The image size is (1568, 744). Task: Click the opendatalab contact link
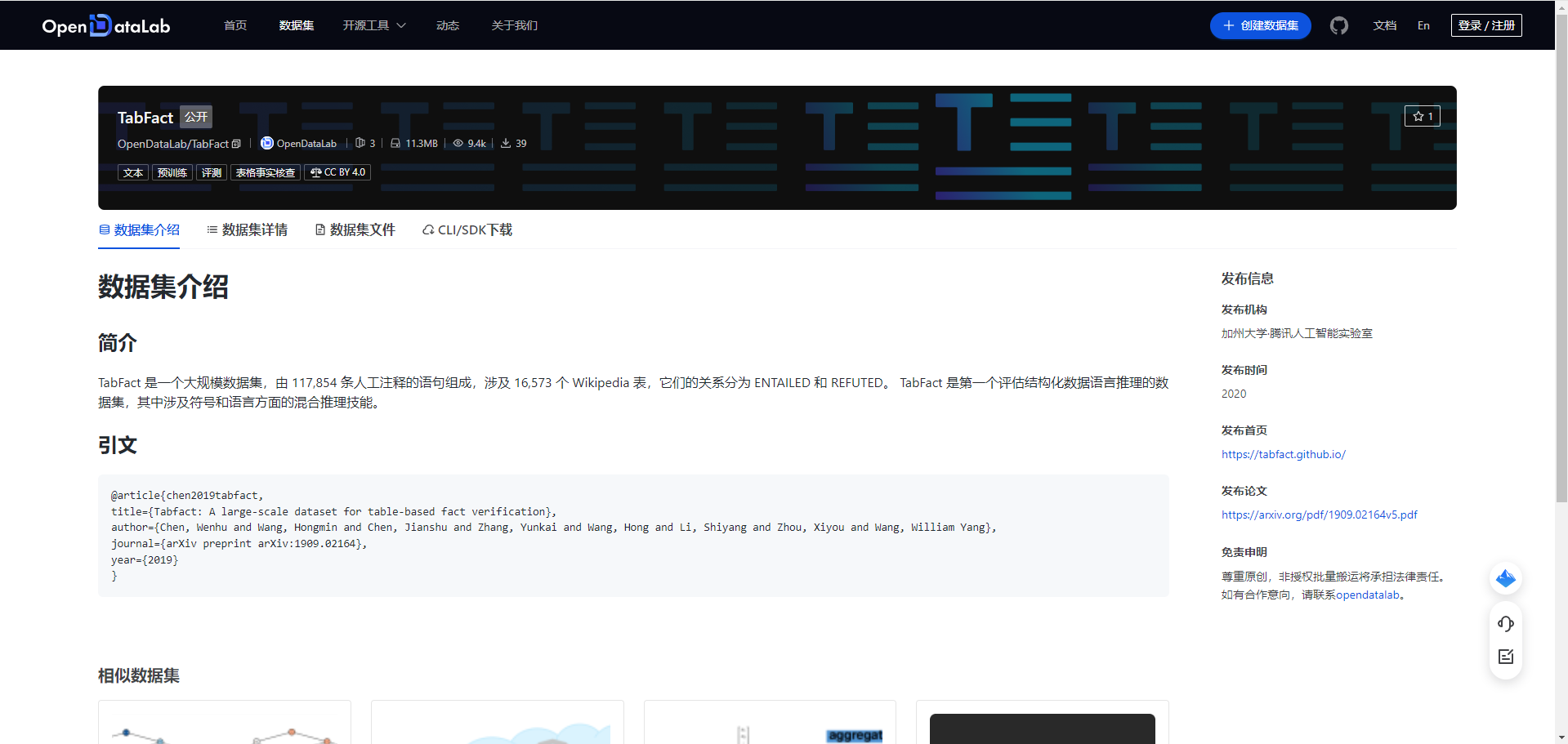click(1368, 595)
